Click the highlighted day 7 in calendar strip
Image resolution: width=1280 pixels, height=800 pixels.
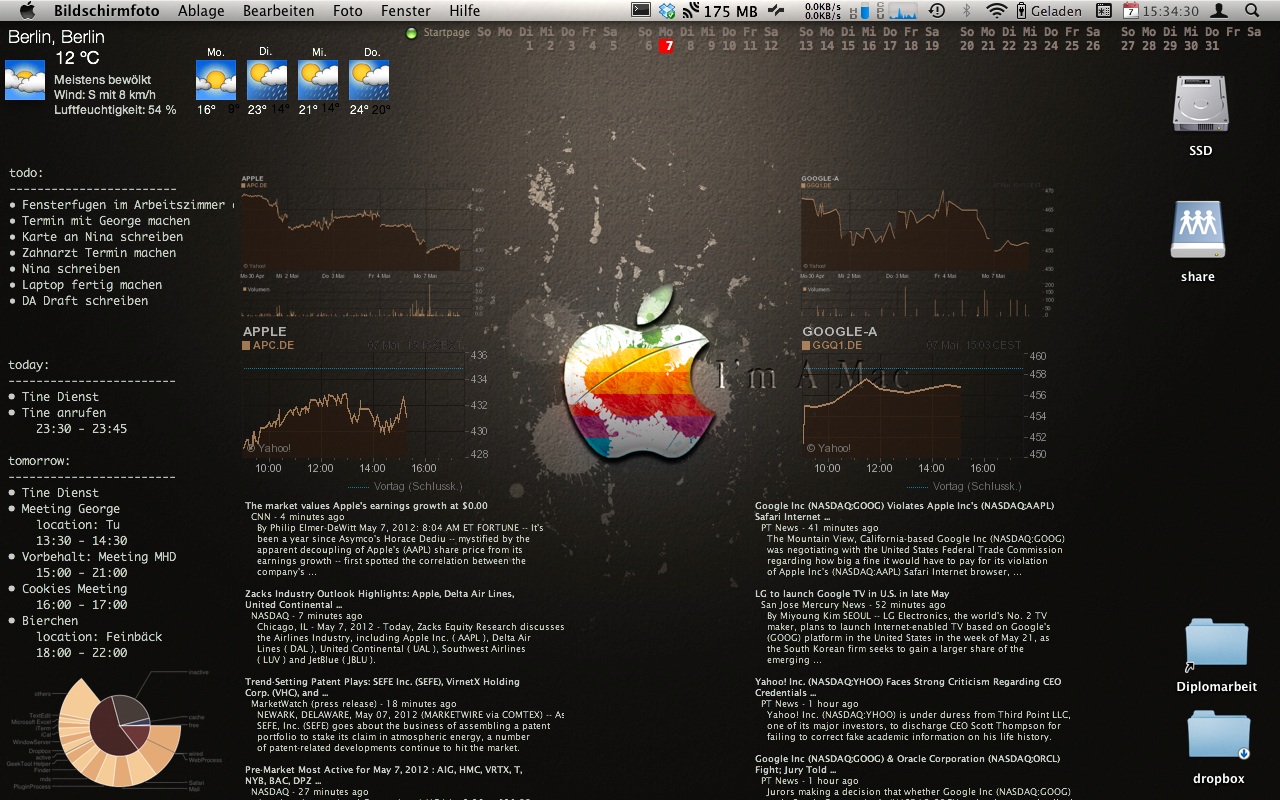click(x=667, y=46)
